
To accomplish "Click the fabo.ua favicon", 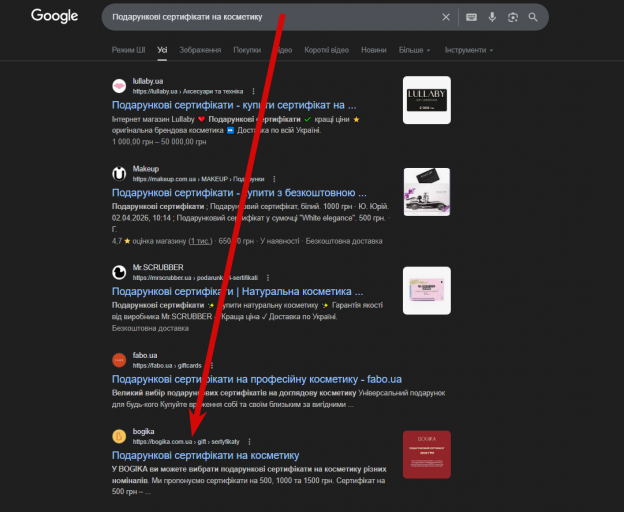I will pos(119,360).
